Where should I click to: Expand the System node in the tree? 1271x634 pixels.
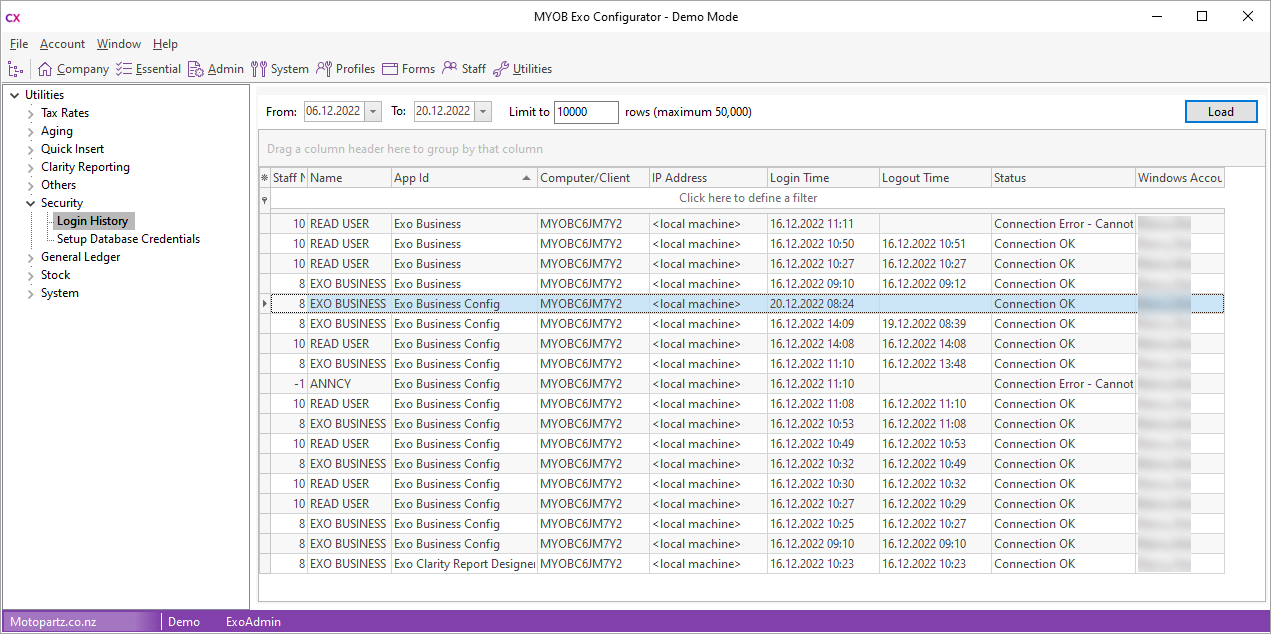click(30, 293)
